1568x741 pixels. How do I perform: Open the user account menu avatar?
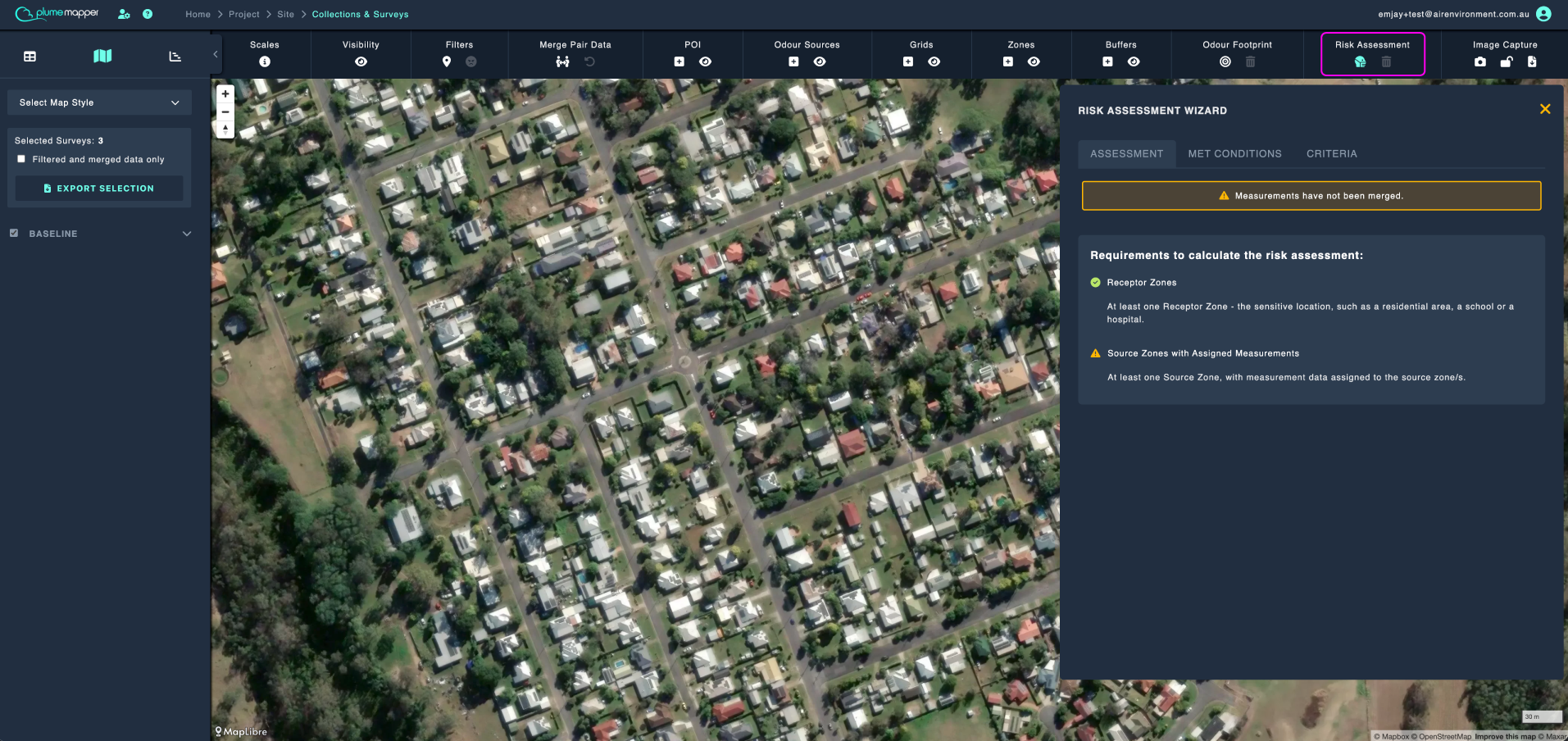point(1544,14)
